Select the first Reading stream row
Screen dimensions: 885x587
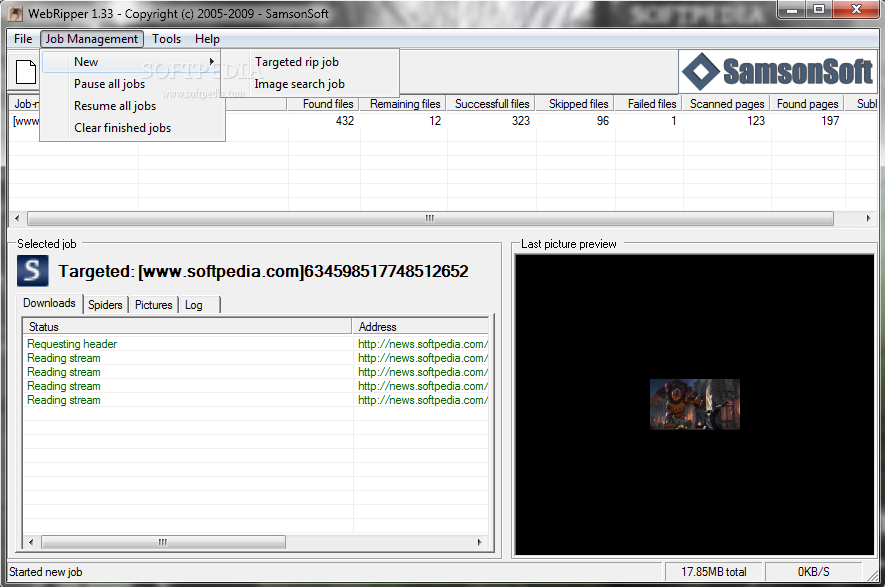tap(256, 358)
